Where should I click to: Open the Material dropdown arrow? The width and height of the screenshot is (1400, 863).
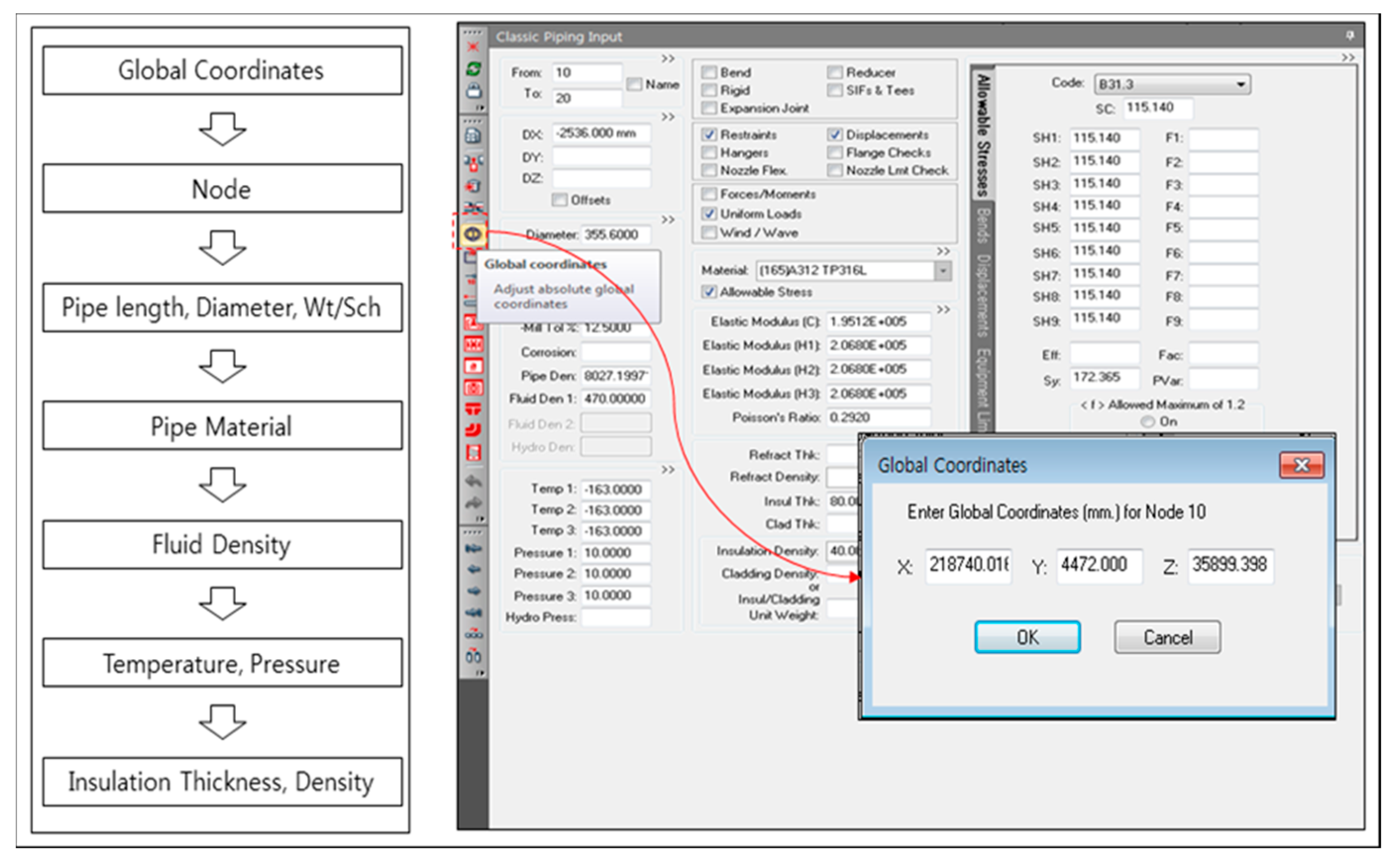click(943, 271)
